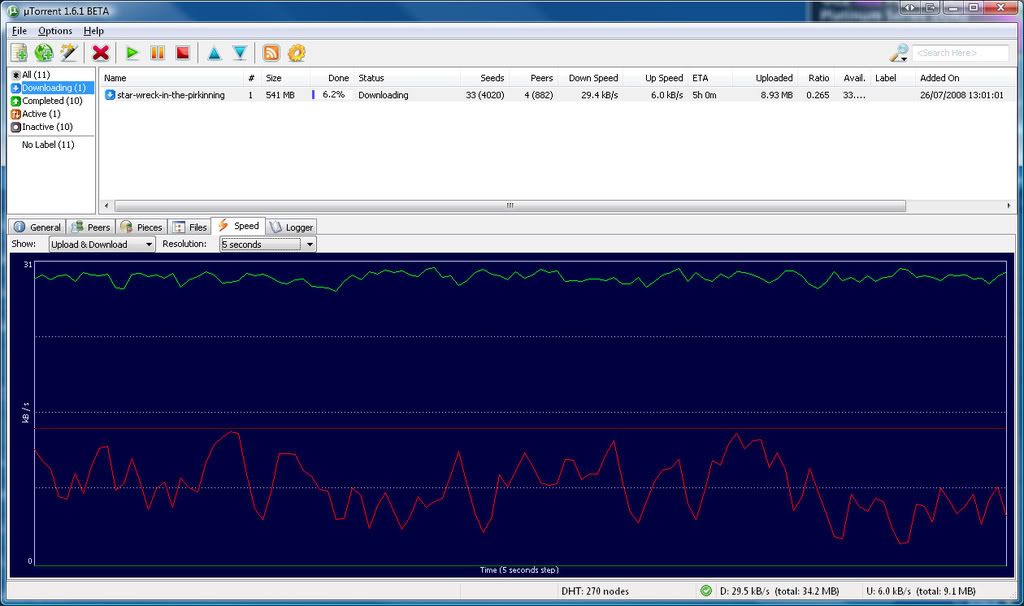This screenshot has height=606, width=1024.
Task: Open Preferences gear icon in toolbar
Action: [296, 53]
